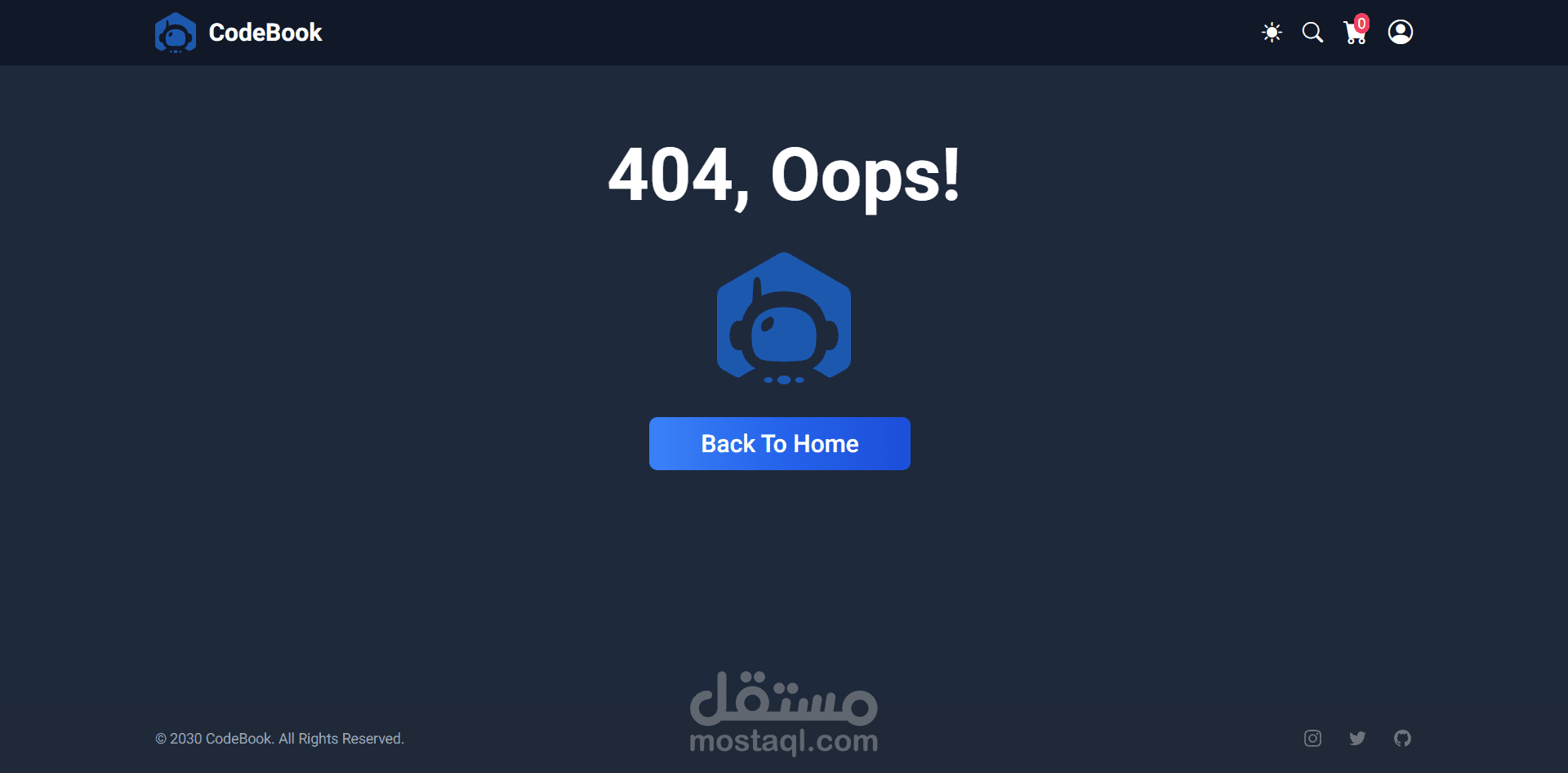The image size is (1568, 773).
Task: Open the user profile account icon
Action: coord(1401,32)
